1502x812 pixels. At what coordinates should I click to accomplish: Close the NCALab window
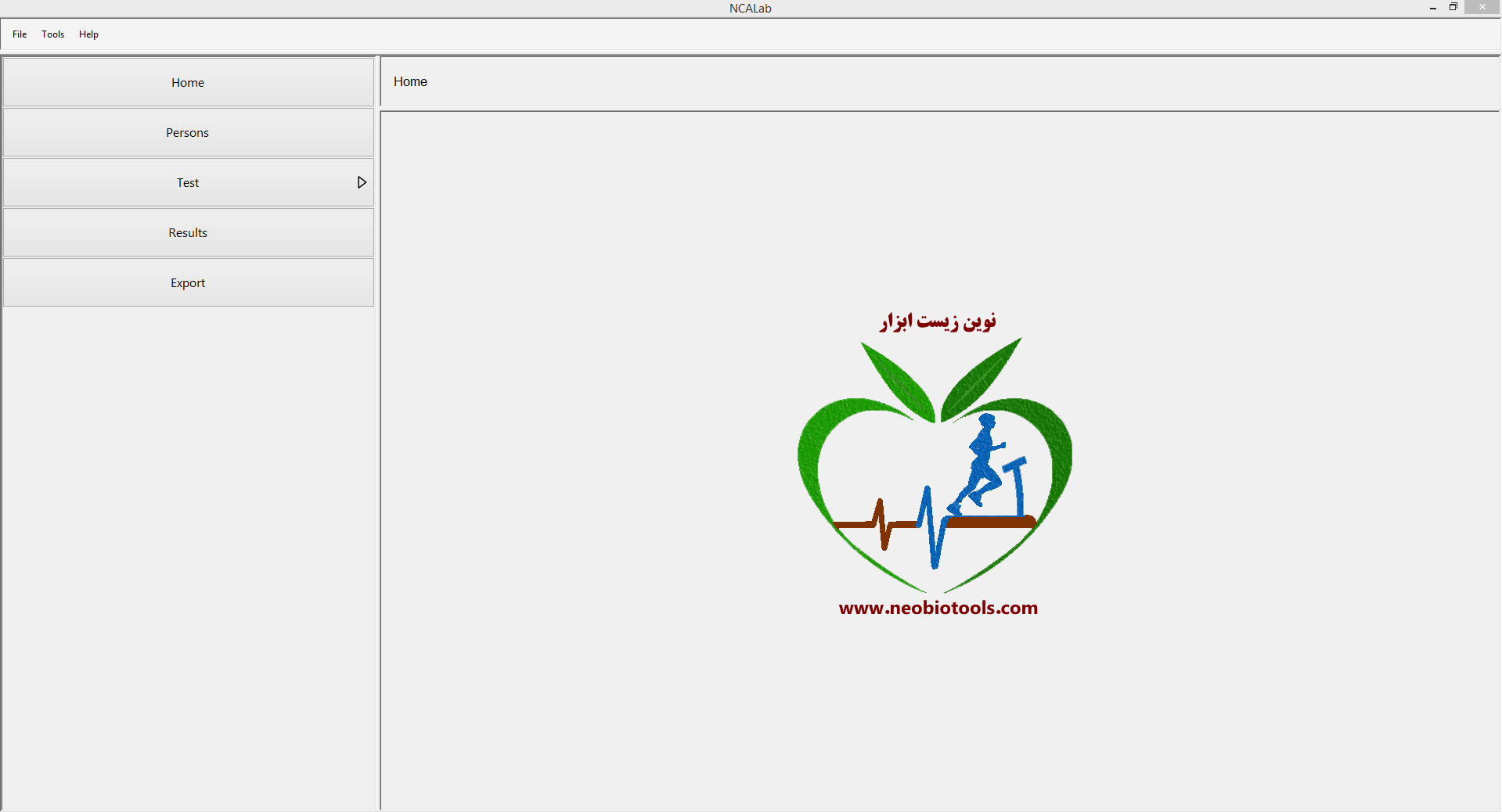1482,7
